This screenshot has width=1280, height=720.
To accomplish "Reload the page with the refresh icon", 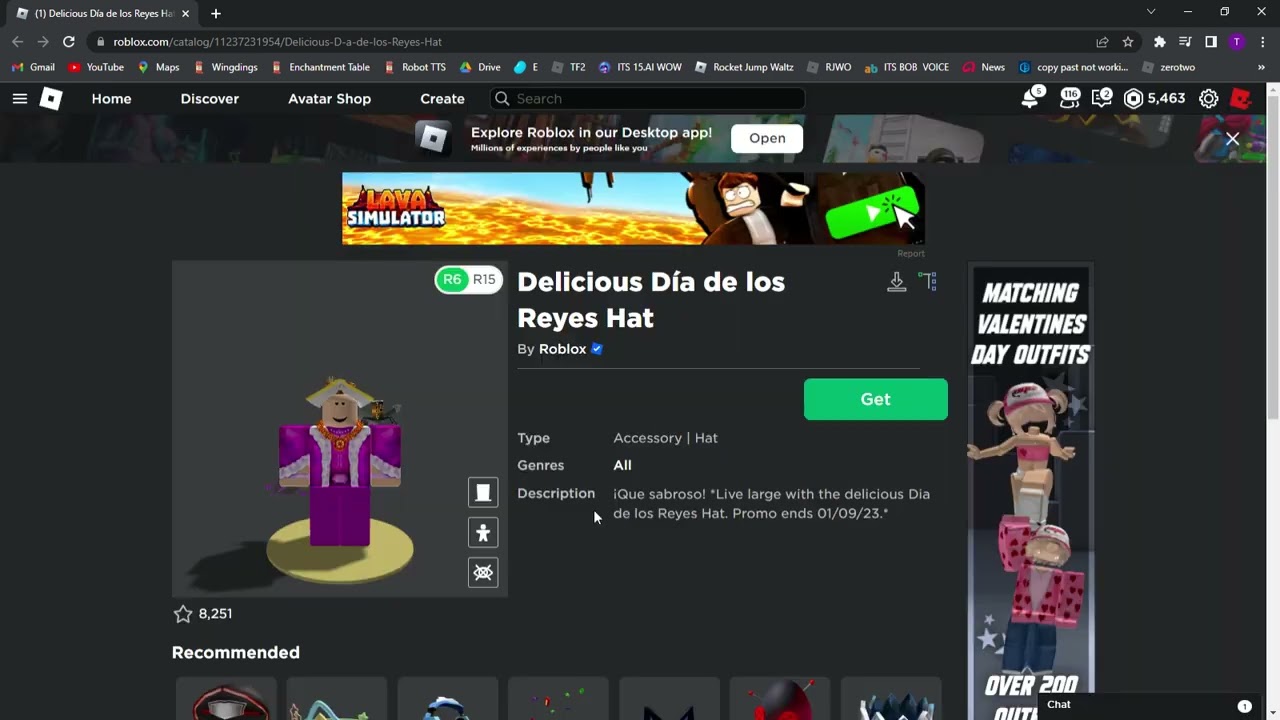I will 69,42.
